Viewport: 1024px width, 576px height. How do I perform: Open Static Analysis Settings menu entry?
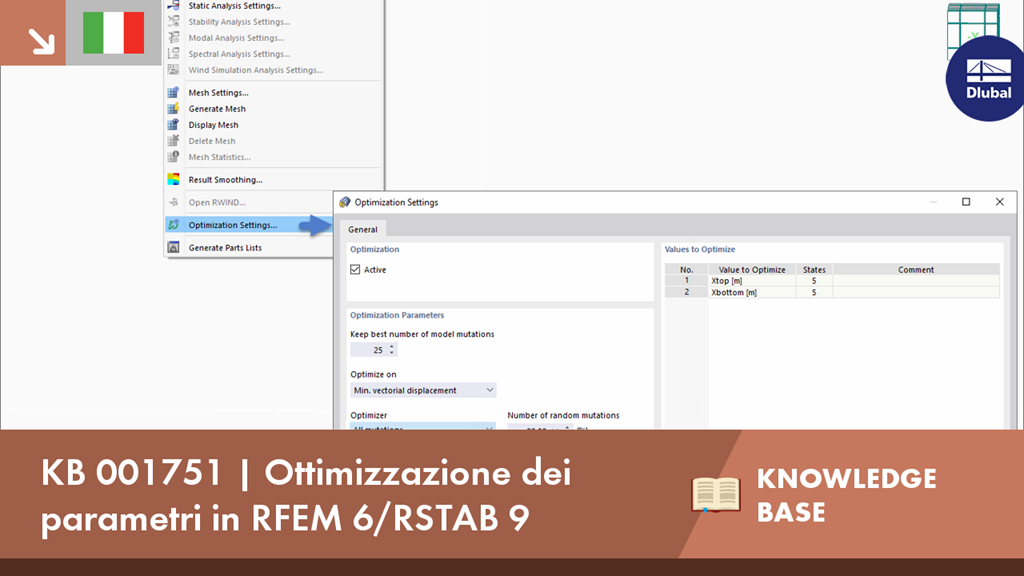[234, 5]
